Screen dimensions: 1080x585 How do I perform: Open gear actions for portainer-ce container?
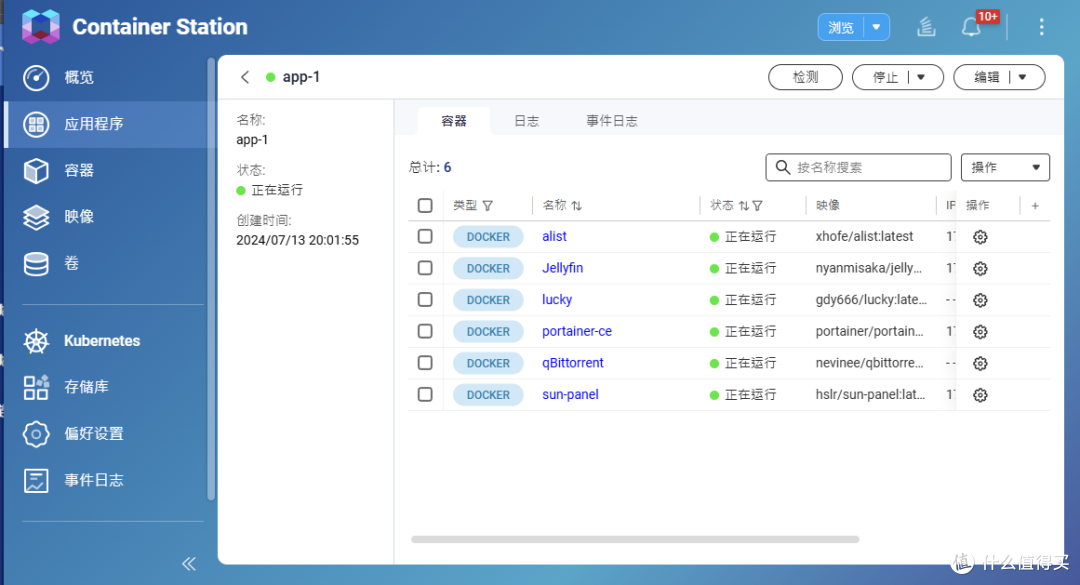980,332
